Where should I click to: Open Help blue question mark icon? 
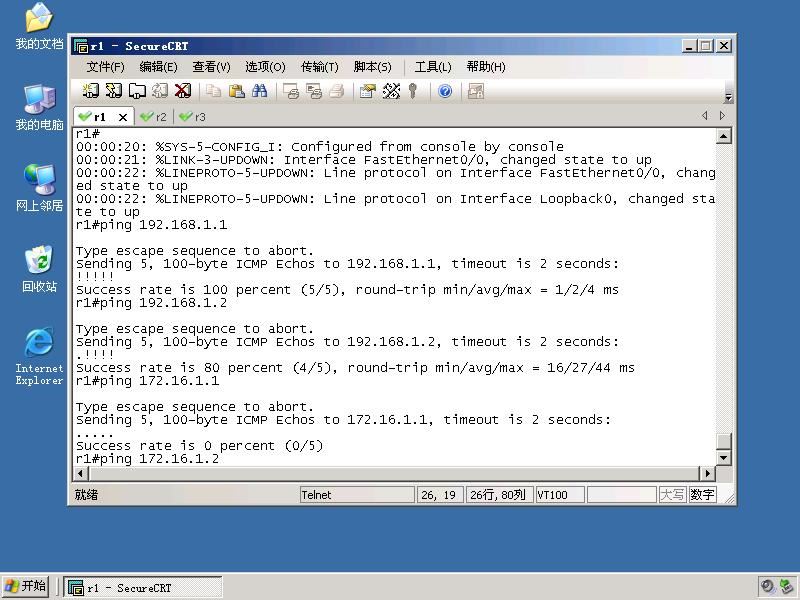[x=445, y=91]
